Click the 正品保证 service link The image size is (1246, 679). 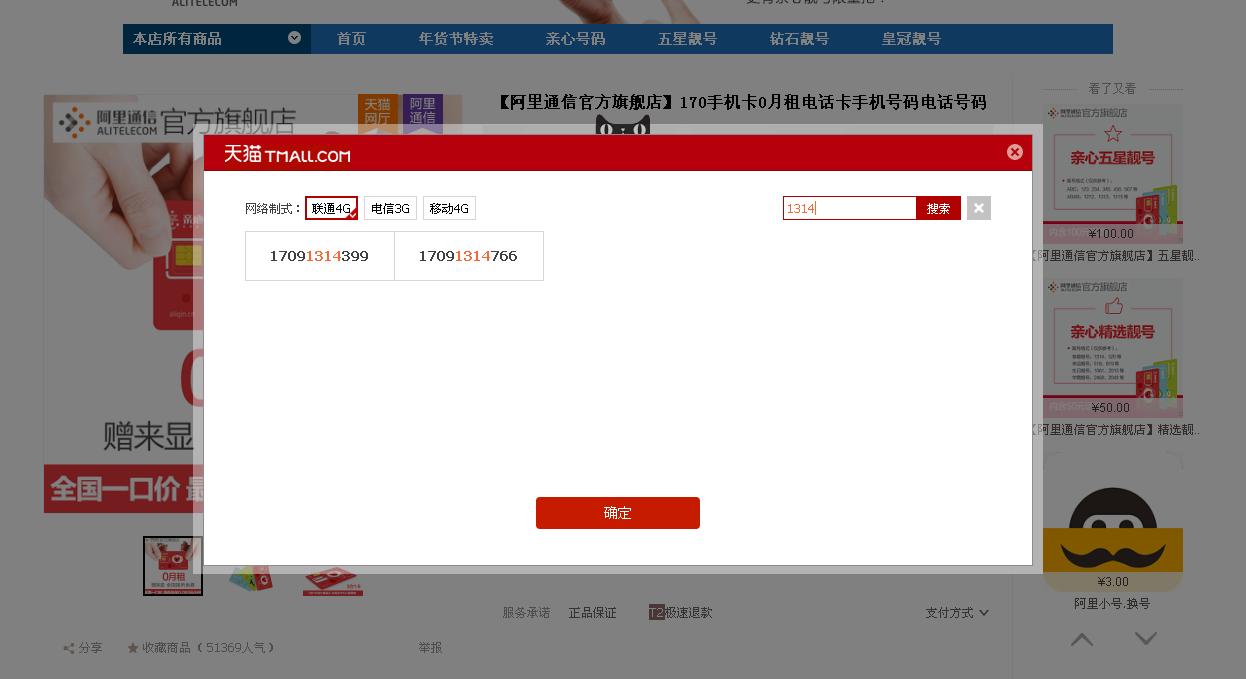[x=593, y=613]
